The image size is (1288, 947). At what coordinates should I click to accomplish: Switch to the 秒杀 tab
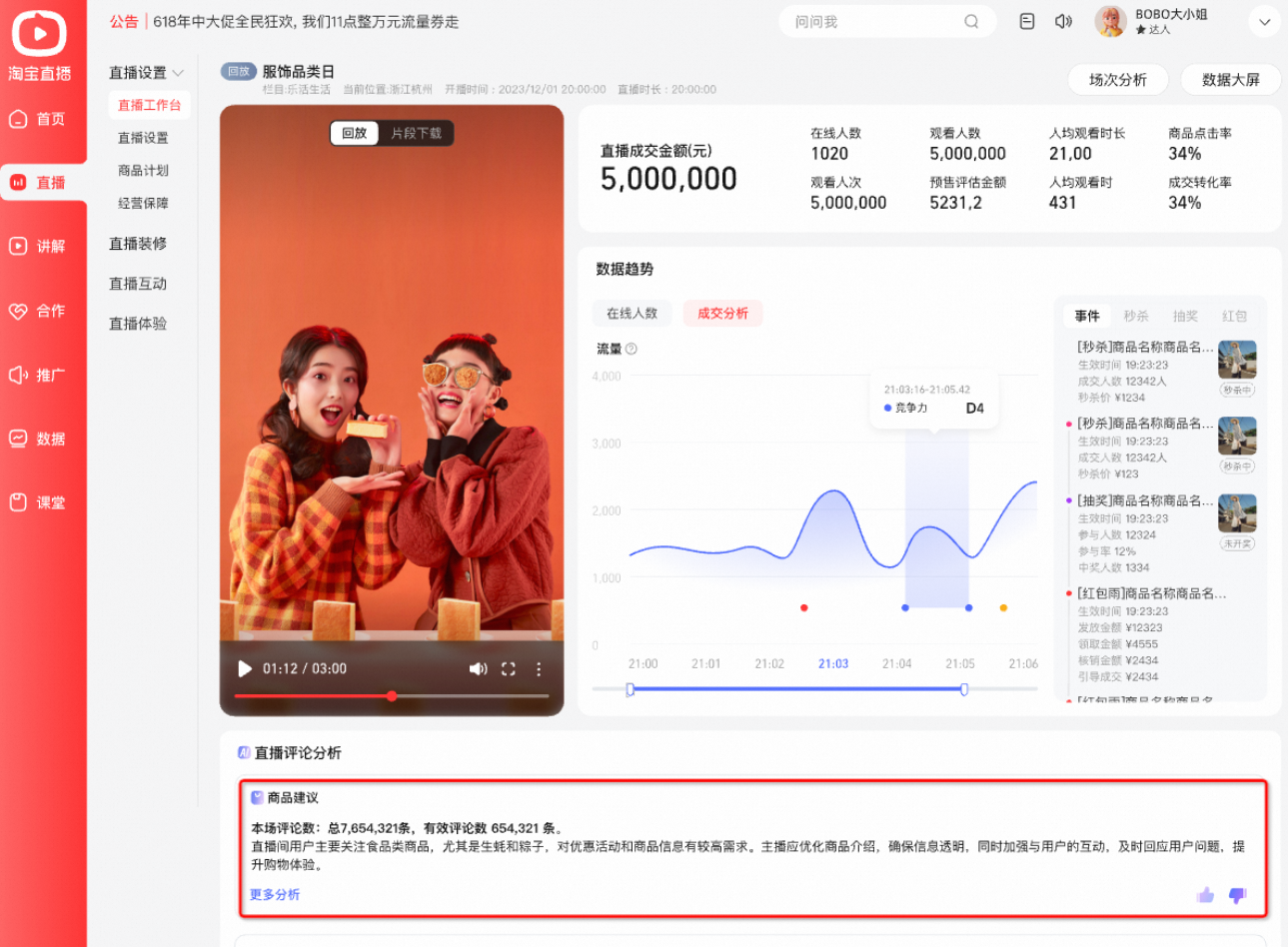coord(1136,316)
